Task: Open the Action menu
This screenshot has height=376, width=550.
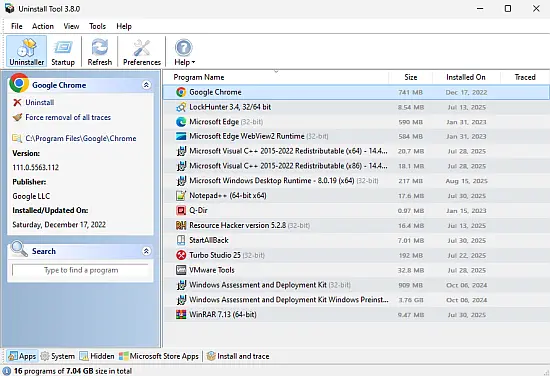Action: (43, 26)
